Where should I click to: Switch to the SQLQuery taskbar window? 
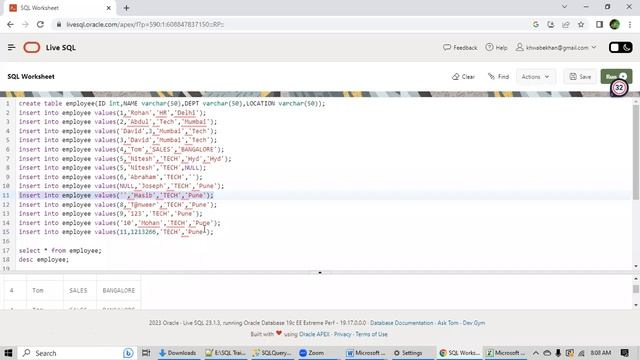click(272, 353)
